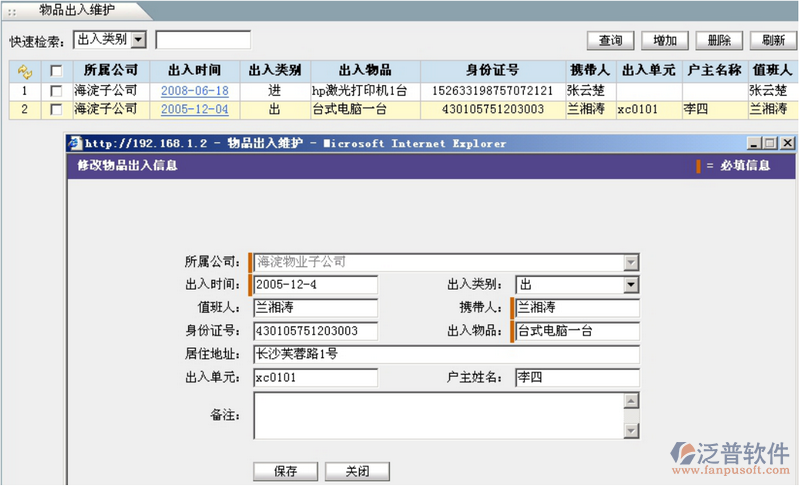Click the 出入时间 field with 2005-12-4
This screenshot has width=800, height=486.
coord(316,285)
